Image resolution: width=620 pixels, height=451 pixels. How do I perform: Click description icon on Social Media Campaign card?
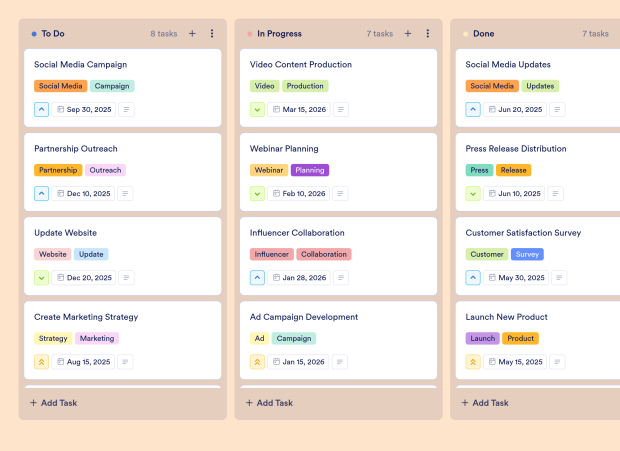[126, 109]
